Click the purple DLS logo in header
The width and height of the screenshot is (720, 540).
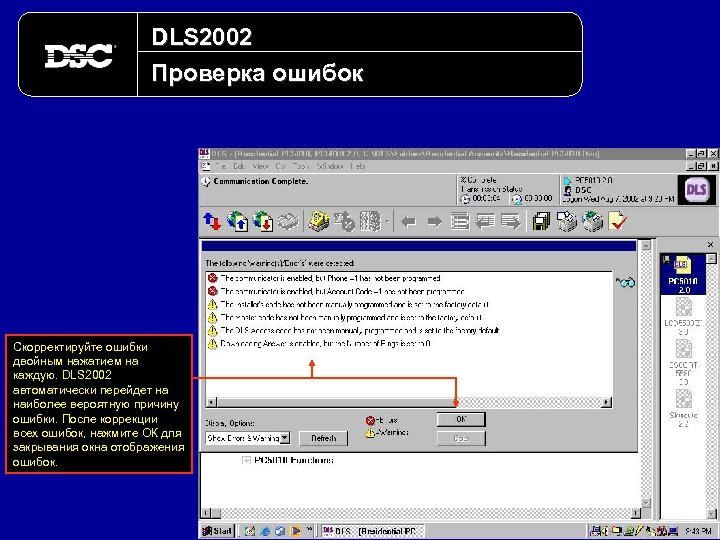pos(696,190)
